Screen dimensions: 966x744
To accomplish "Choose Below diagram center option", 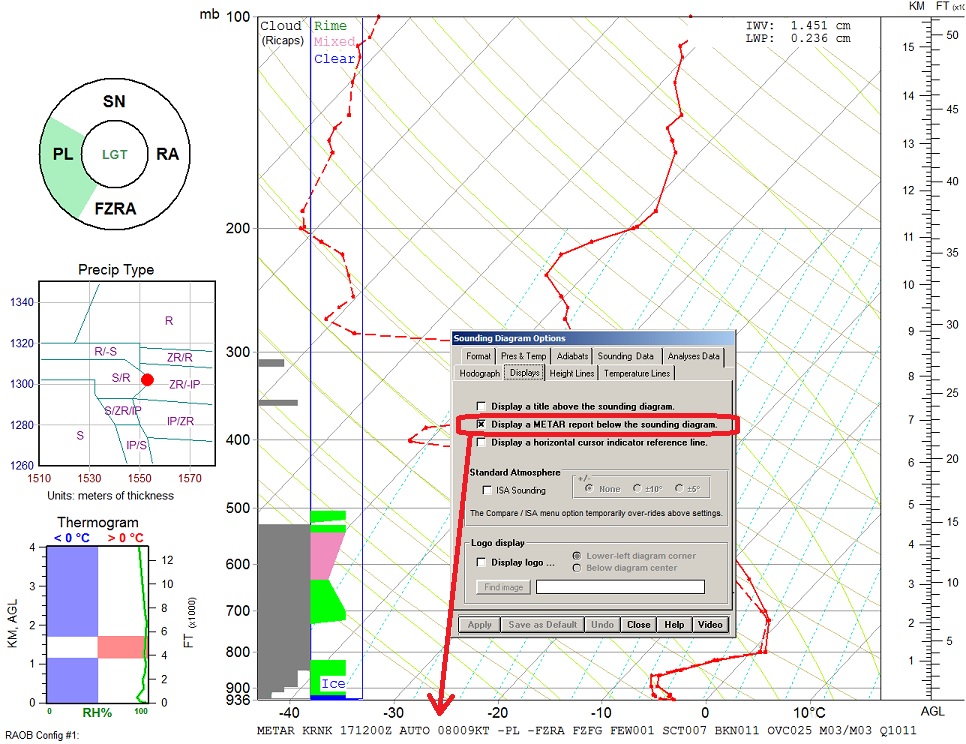I will click(577, 568).
